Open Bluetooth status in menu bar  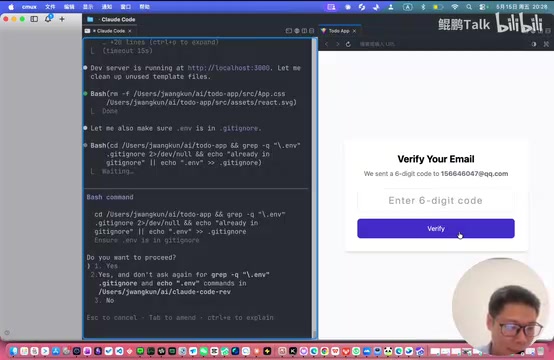[423, 7]
